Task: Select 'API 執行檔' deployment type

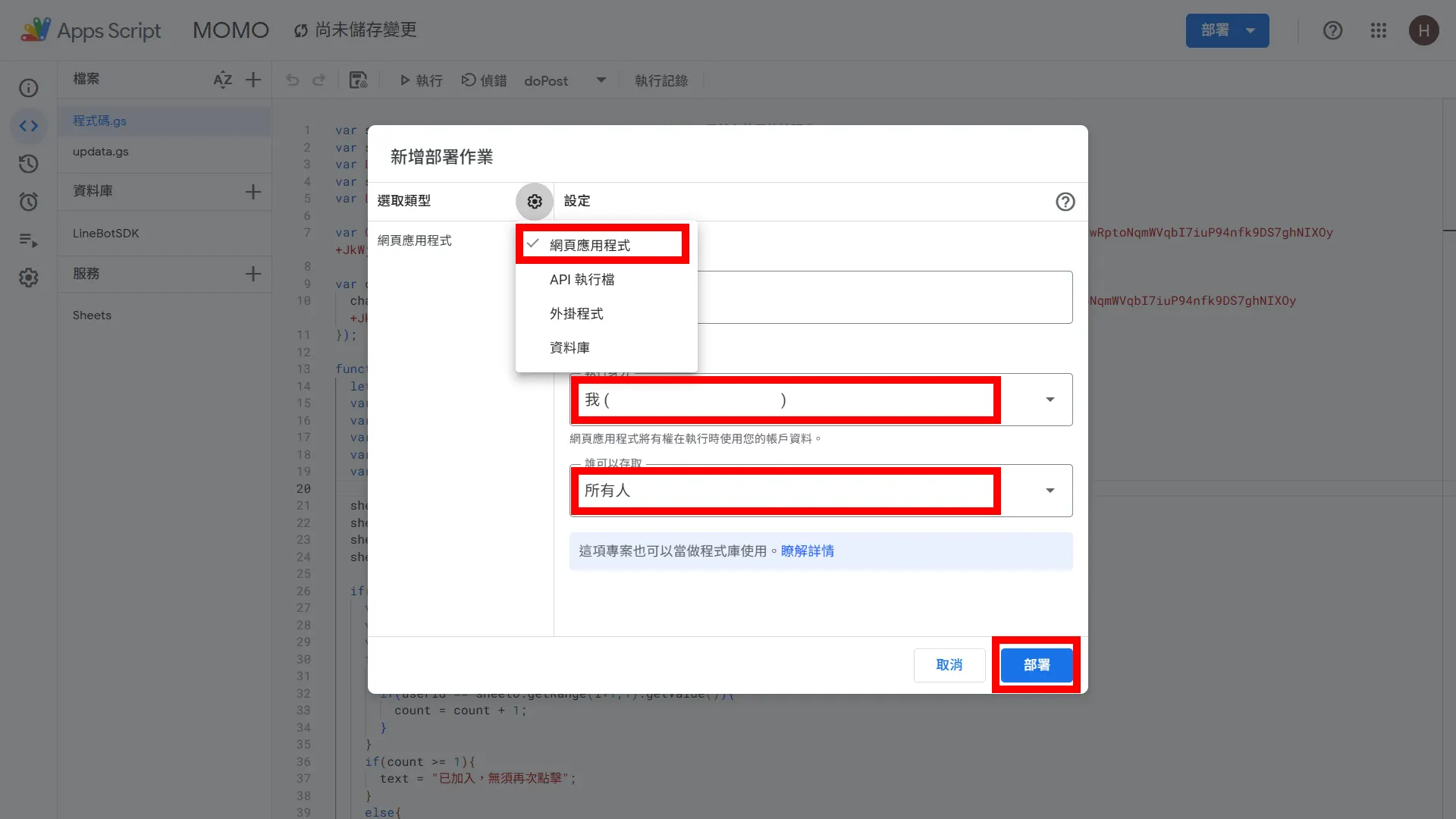Action: point(582,279)
